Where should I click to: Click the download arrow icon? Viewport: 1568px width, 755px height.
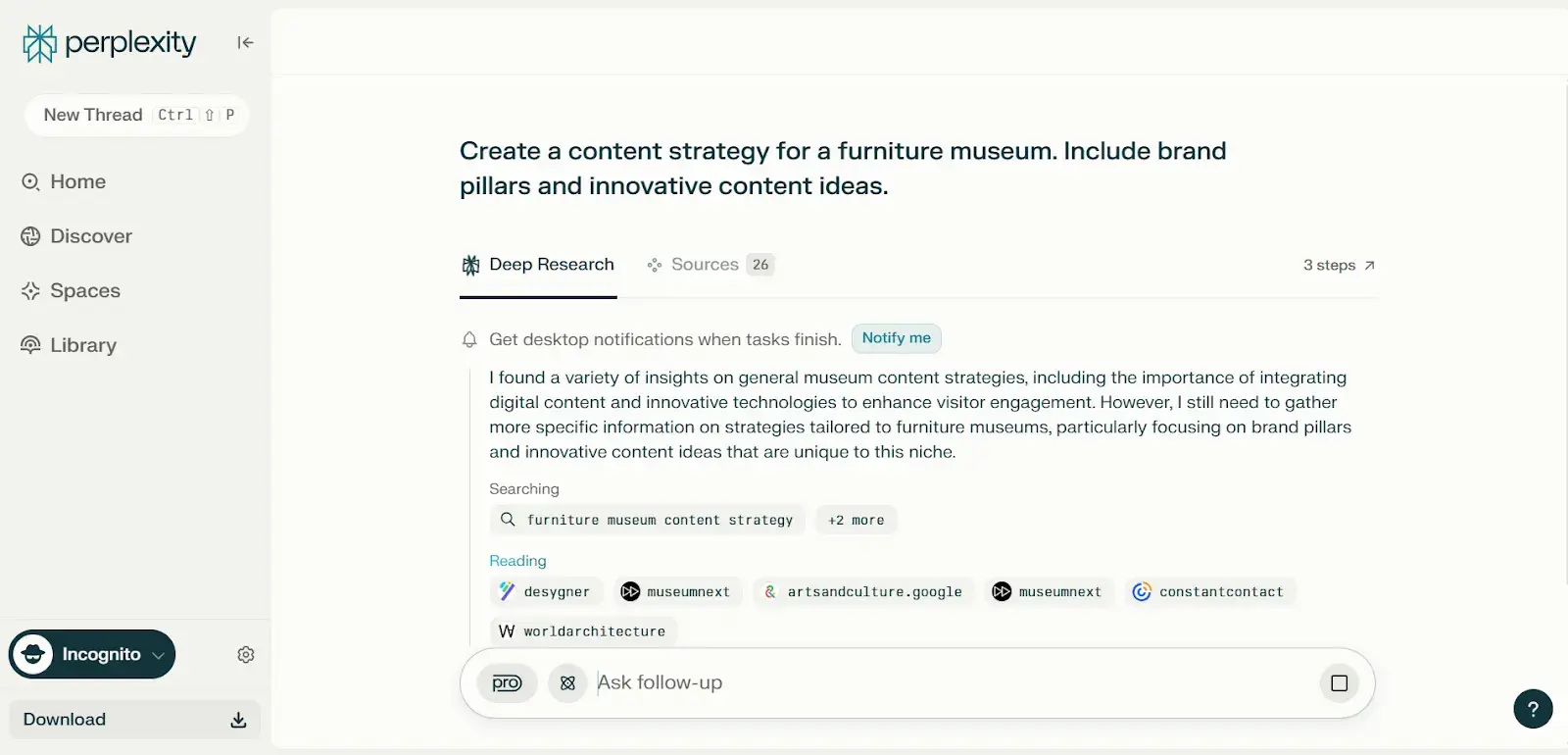coord(238,721)
